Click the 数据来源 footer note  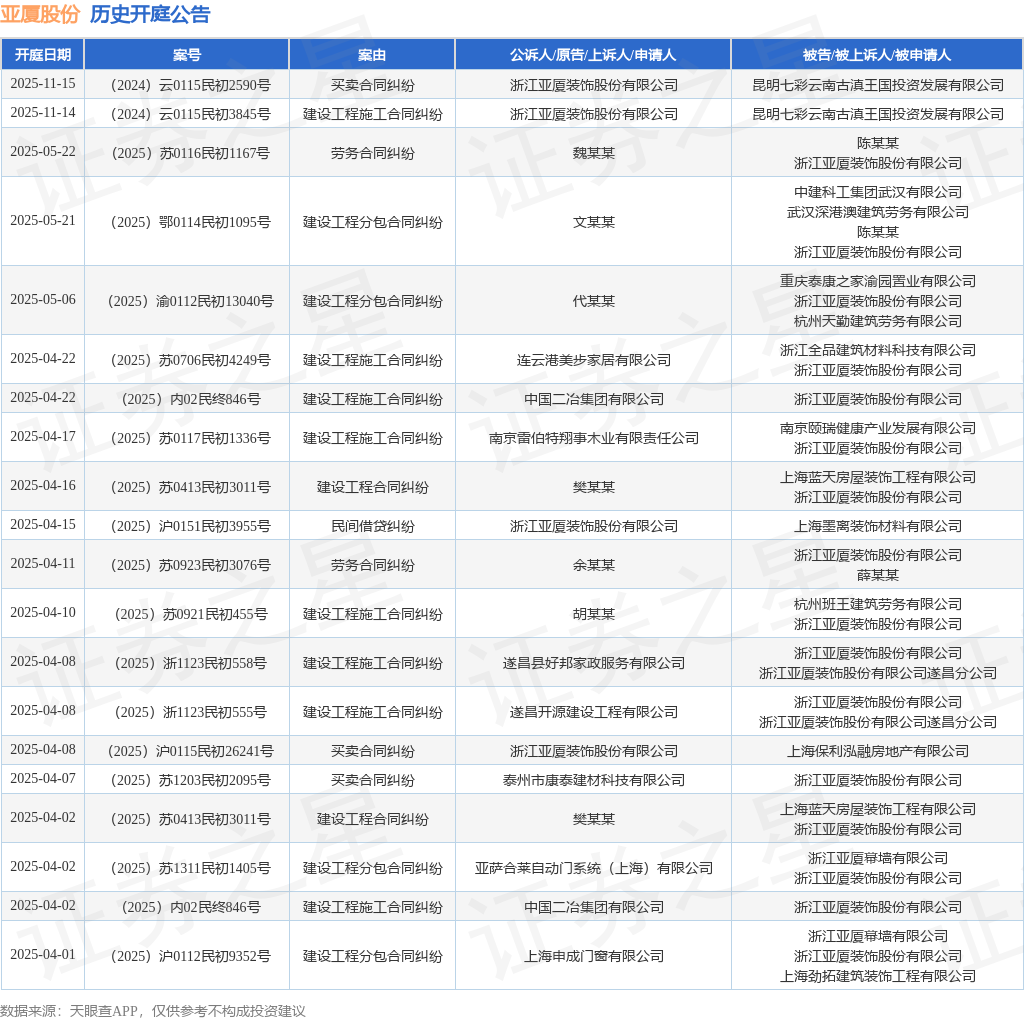[x=153, y=1011]
